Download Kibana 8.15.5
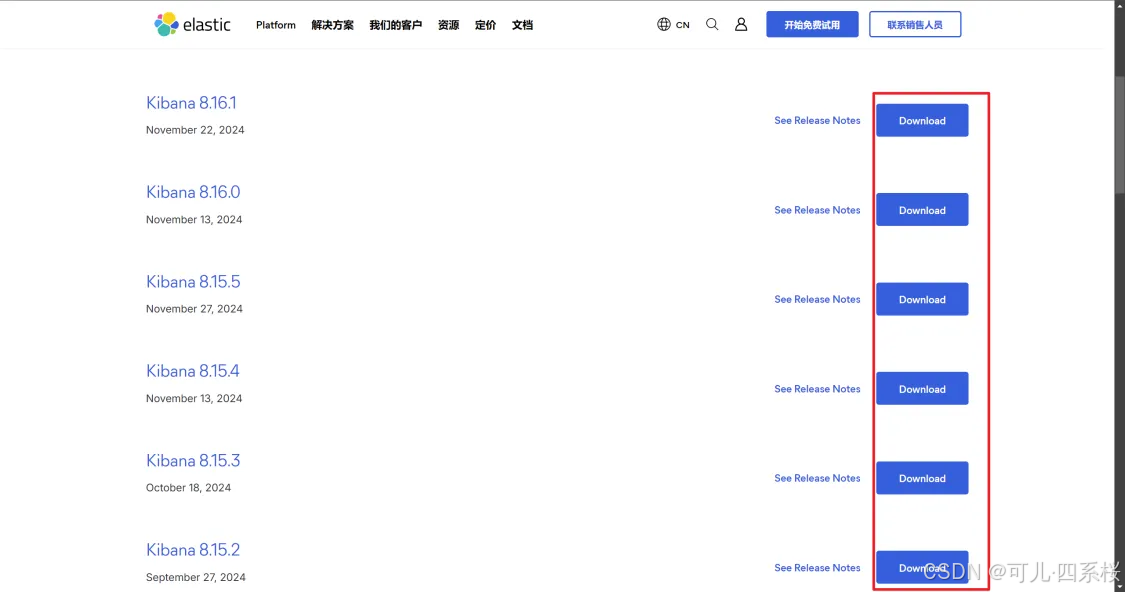The image size is (1125, 592). pyautogui.click(x=922, y=299)
